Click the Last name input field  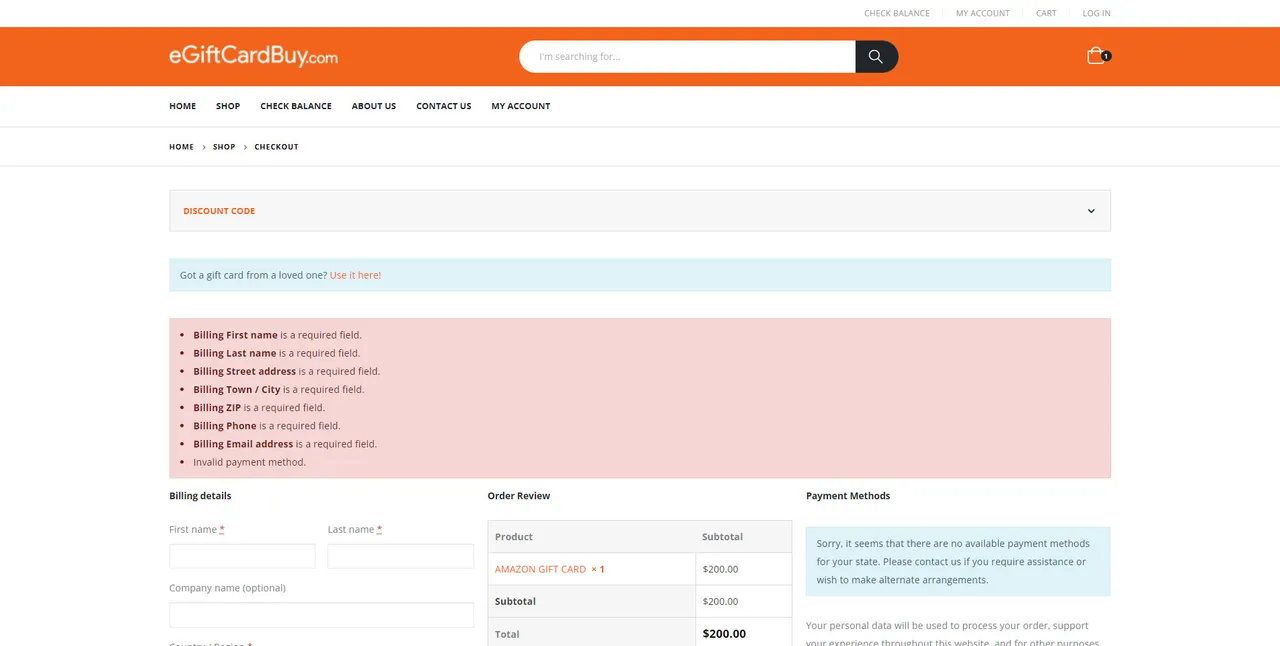click(401, 556)
